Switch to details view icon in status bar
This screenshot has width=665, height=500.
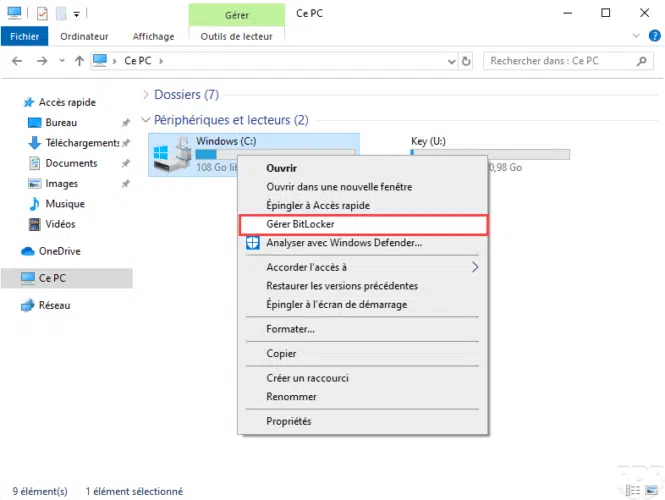click(633, 491)
